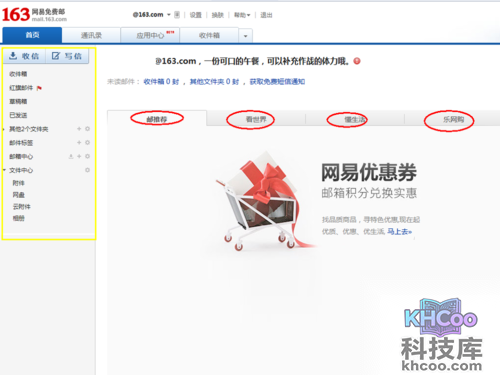The height and width of the screenshot is (375, 500).
Task: Open the 收件箱 tab in the top bar
Action: (x=209, y=35)
